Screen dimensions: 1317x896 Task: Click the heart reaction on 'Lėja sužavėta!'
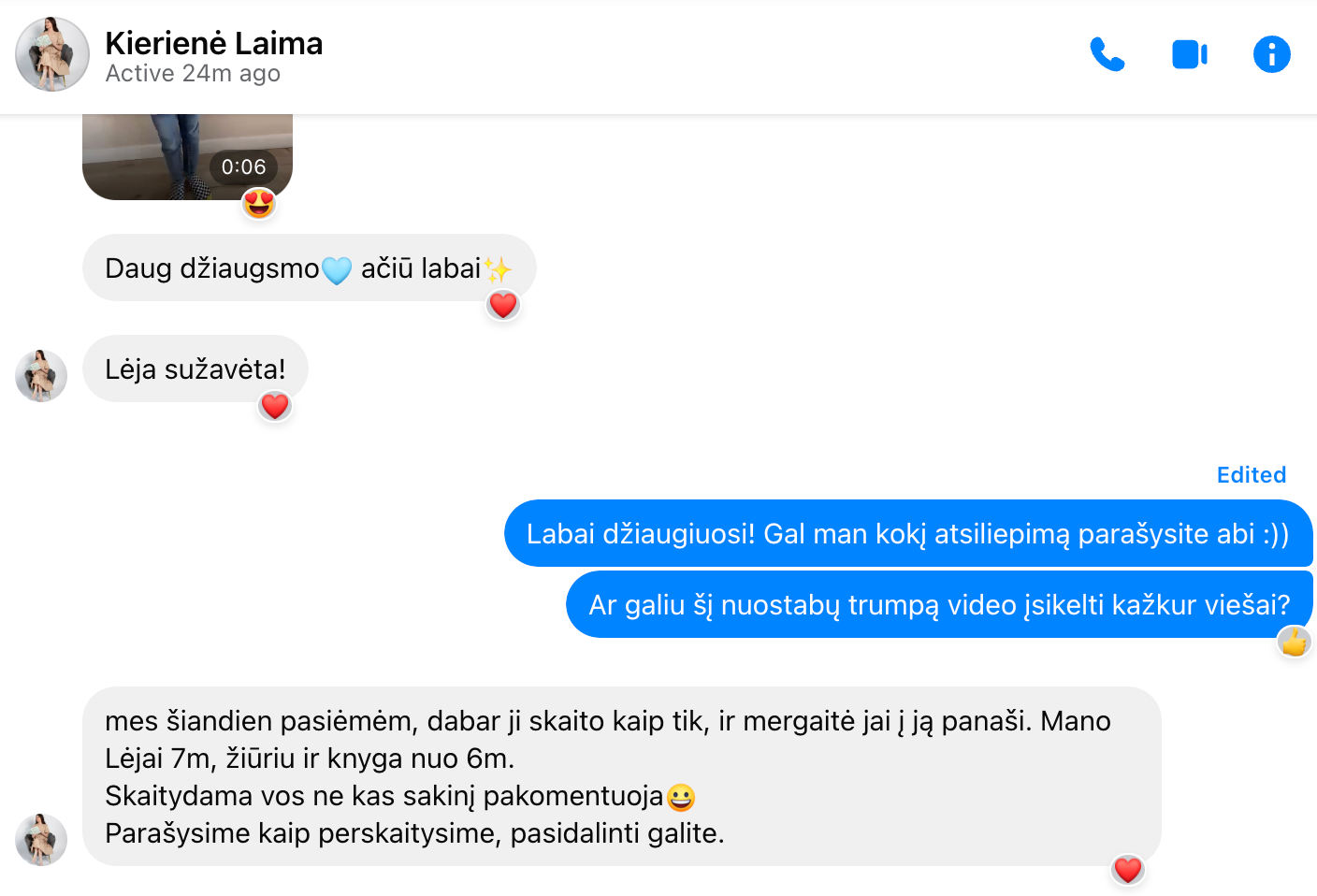pos(275,406)
